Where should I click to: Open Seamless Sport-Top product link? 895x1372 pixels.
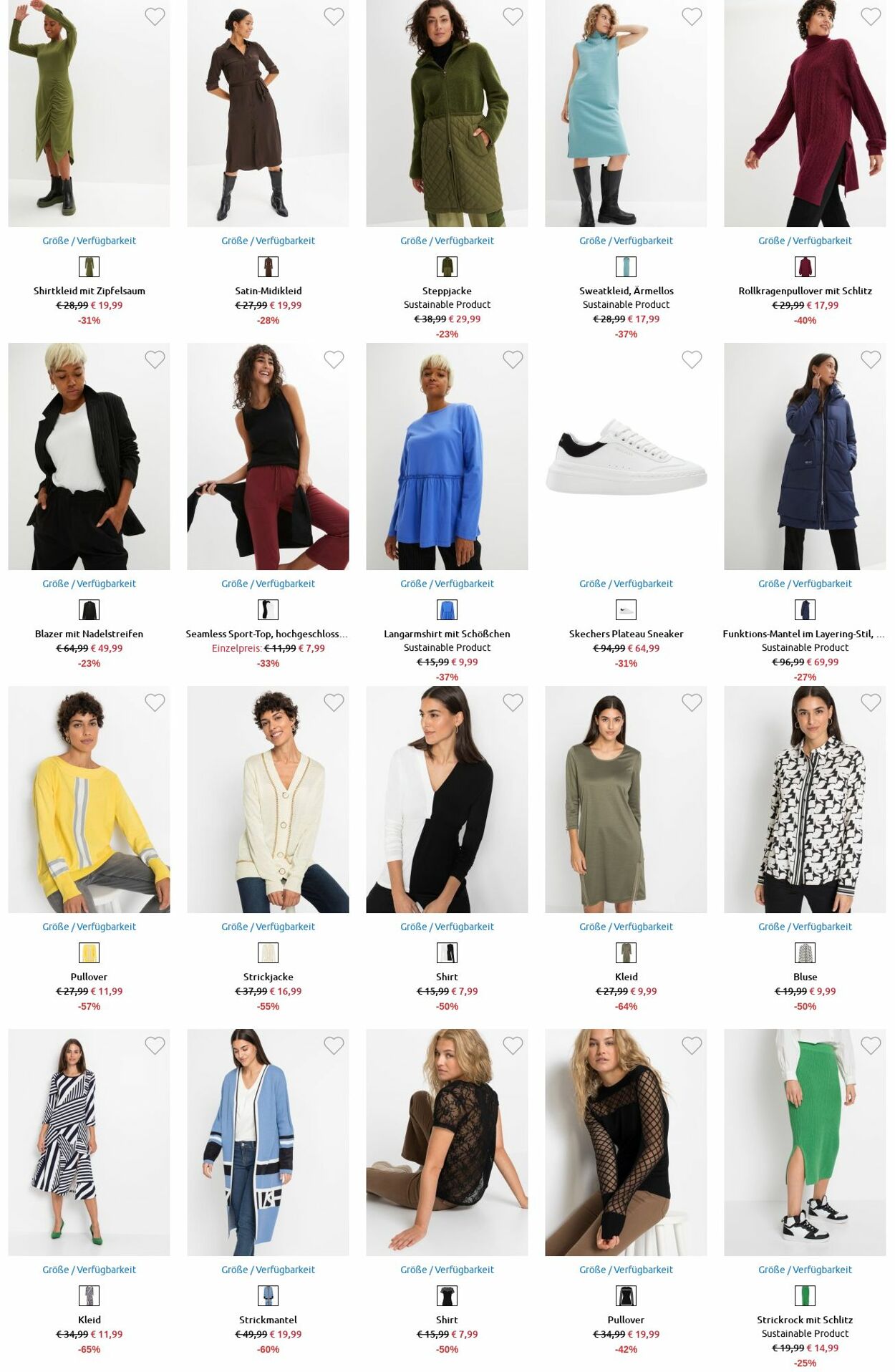(266, 634)
